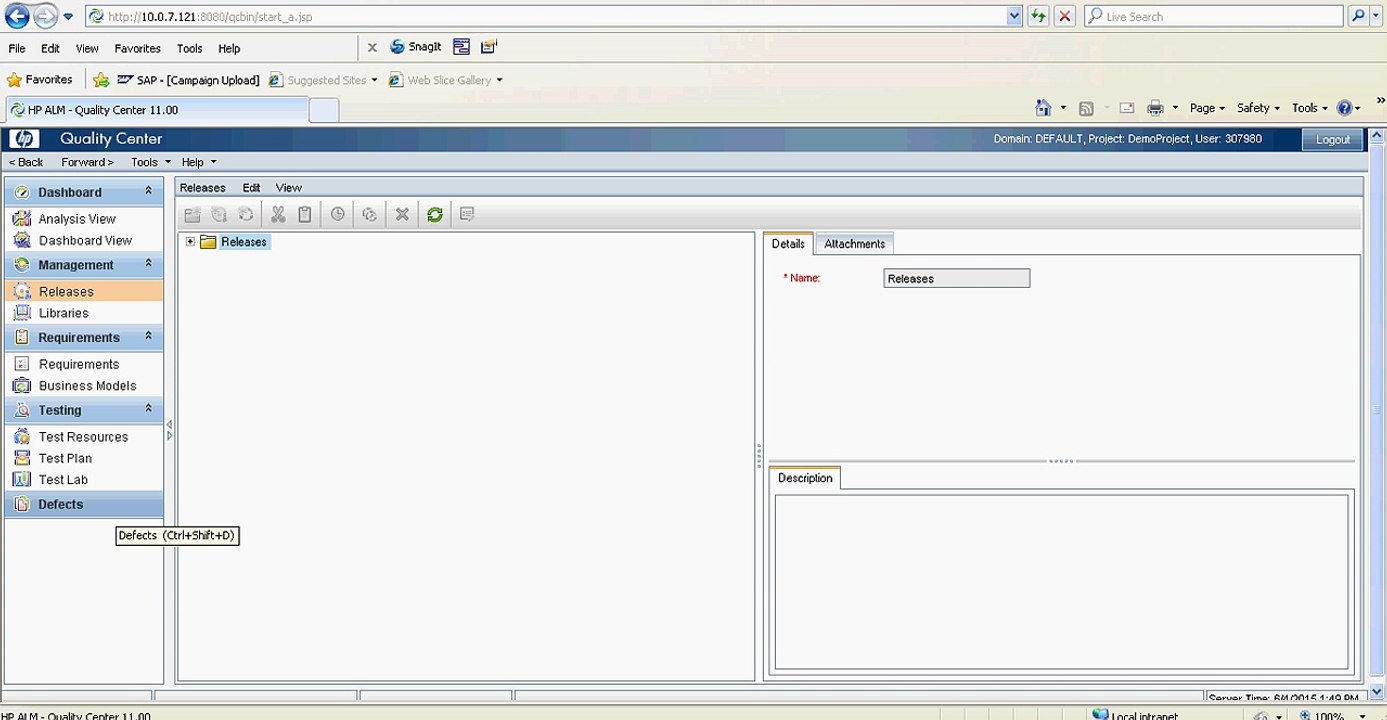Open Dashboard View module
The image size is (1387, 720).
click(85, 240)
